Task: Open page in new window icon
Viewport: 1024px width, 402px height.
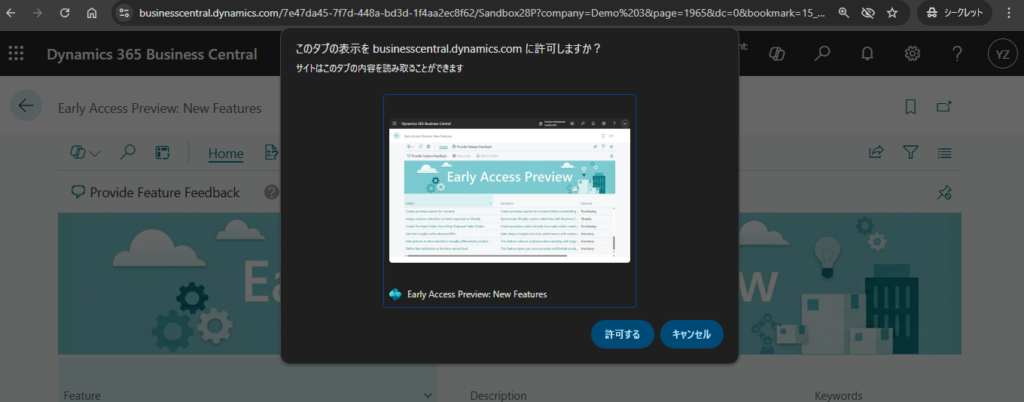Action: tap(944, 107)
